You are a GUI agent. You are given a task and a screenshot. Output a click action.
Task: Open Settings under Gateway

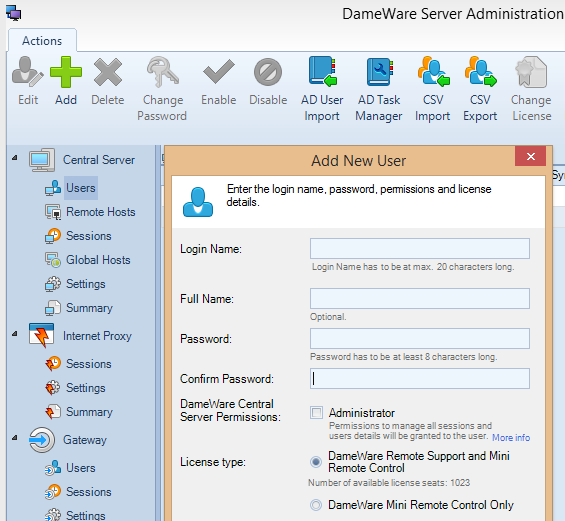[86, 515]
